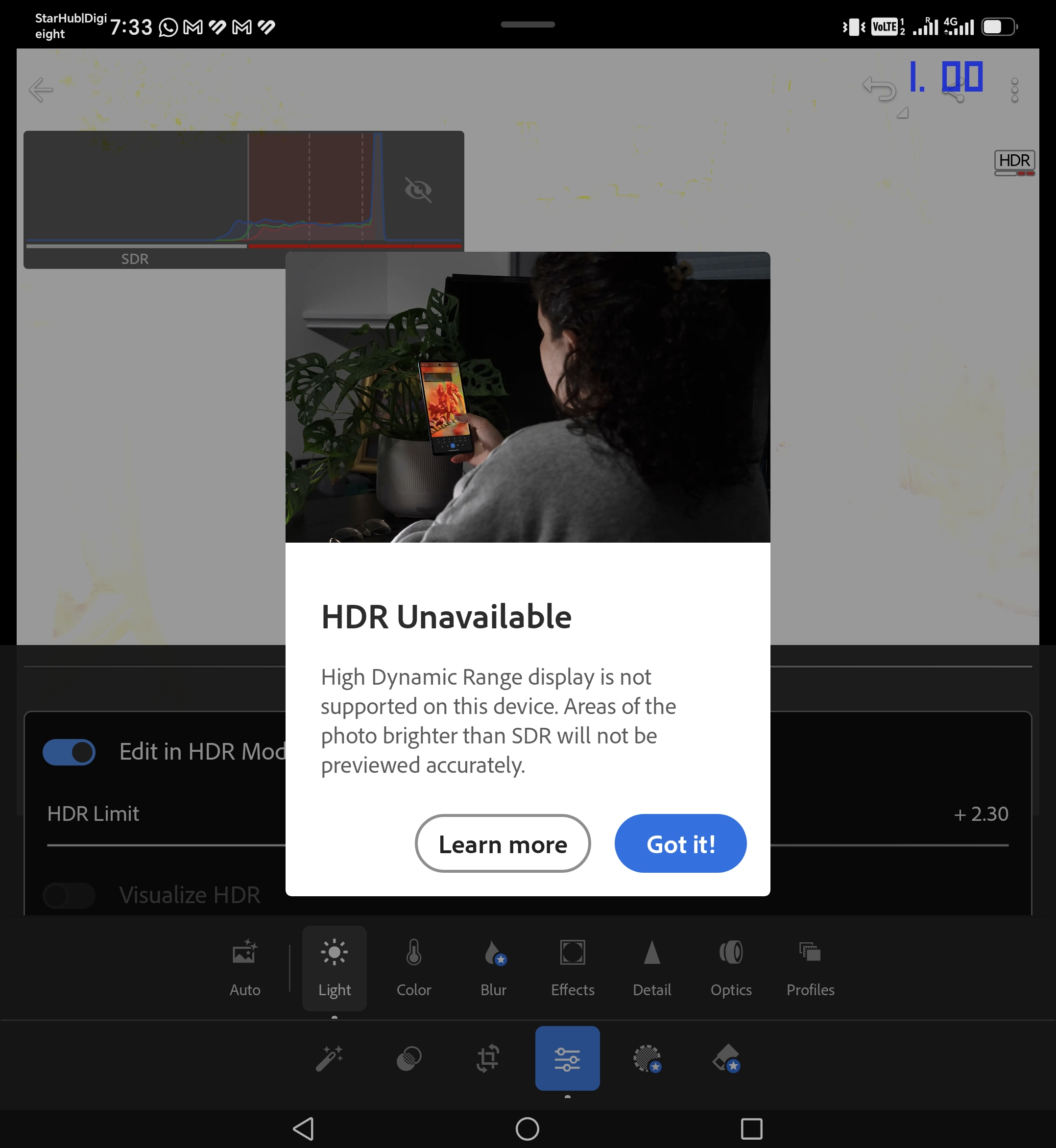1056x1148 pixels.
Task: Tap the HDR Limit label
Action: 93,813
